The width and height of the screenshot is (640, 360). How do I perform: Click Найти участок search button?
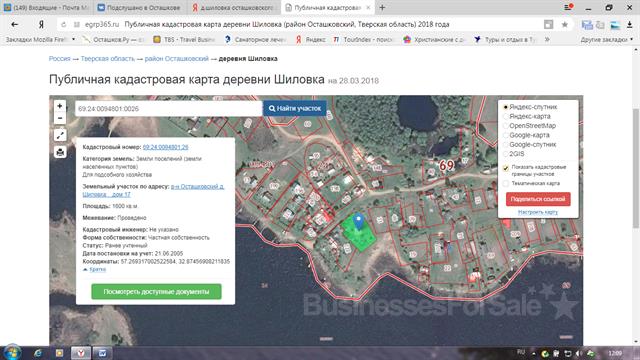pyautogui.click(x=295, y=109)
